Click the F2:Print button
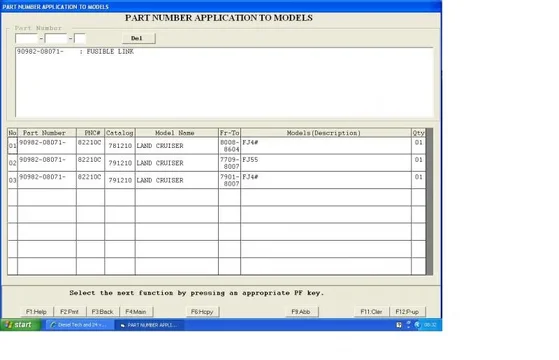The width and height of the screenshot is (559, 360). [70, 312]
